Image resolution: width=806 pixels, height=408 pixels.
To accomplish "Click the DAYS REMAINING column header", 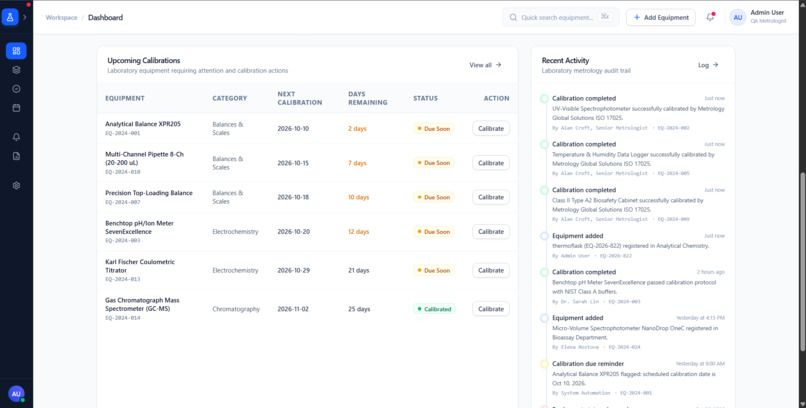I will coord(368,98).
